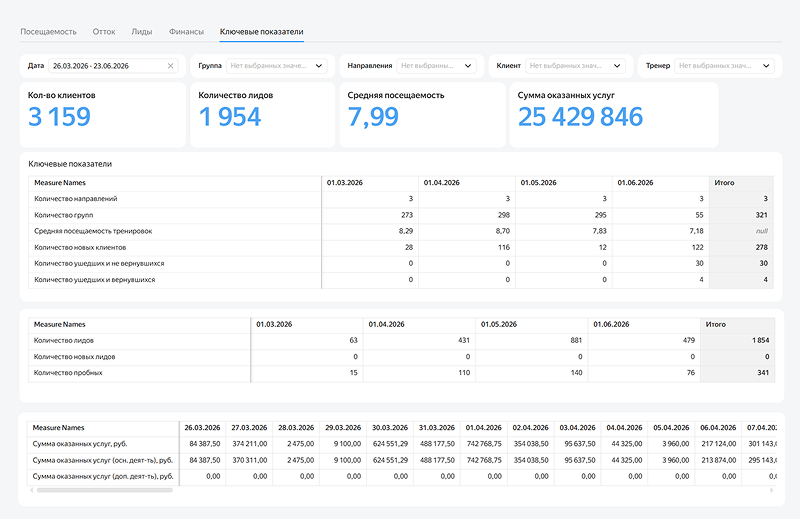Click left scroll arrow of sums table
The height and width of the screenshot is (519, 800).
coord(32,490)
